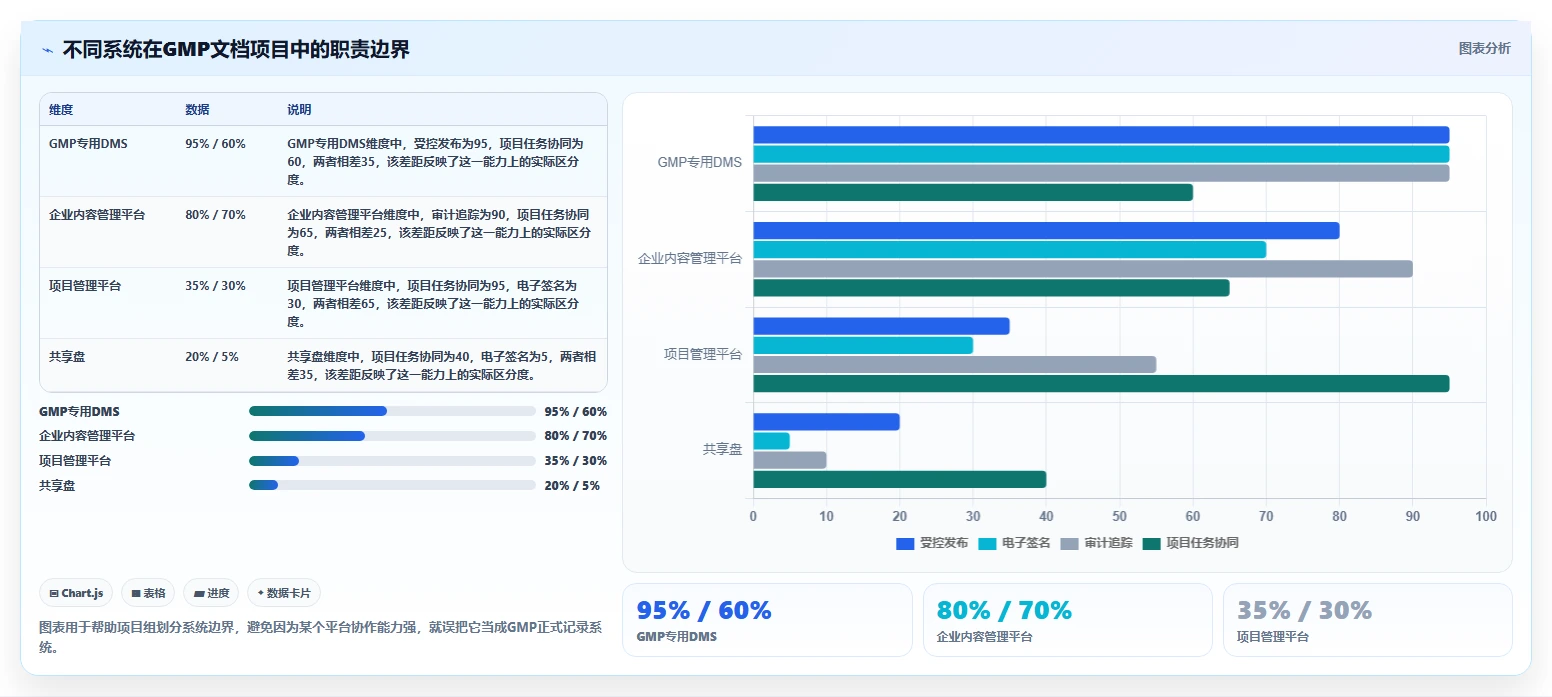
Task: Click the dark green 项目任务协同 bar for GMP专用DMS
Action: (973, 192)
